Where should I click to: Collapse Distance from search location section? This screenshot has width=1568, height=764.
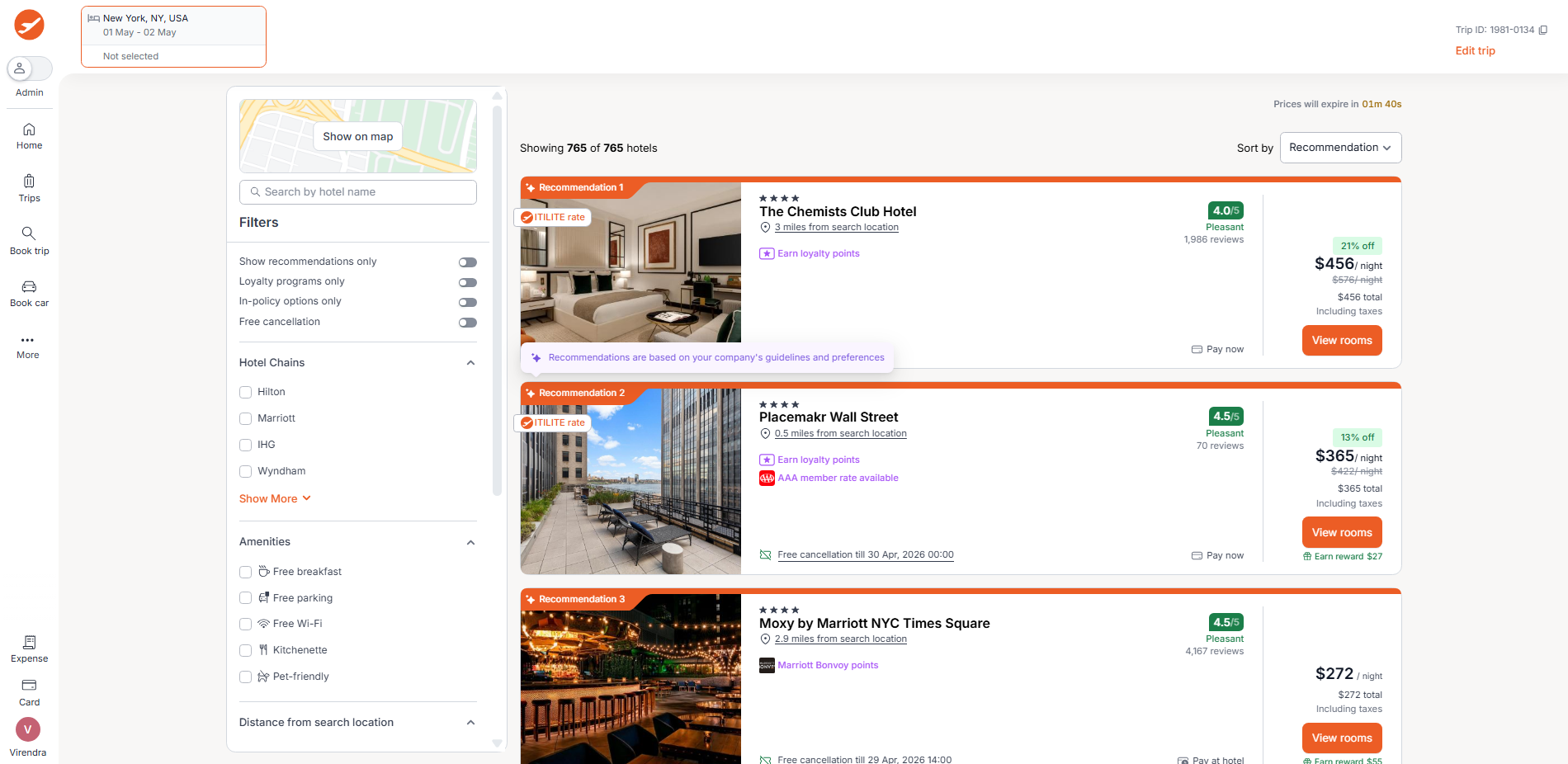pyautogui.click(x=470, y=723)
